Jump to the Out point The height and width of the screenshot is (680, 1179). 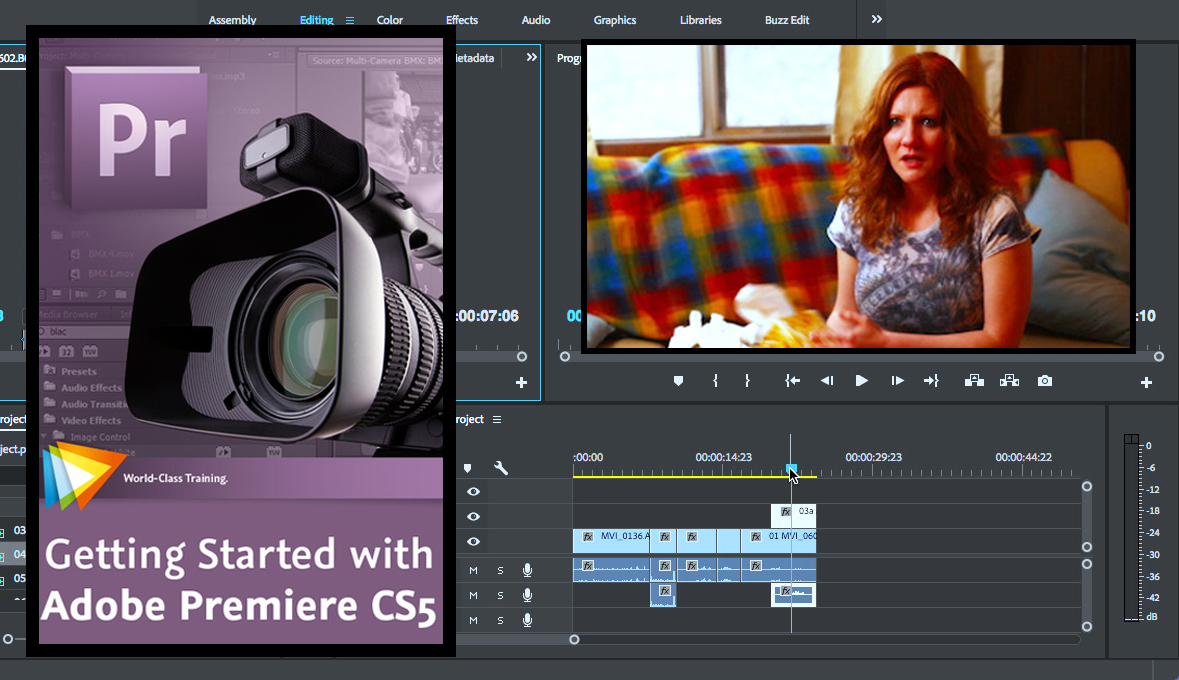coord(932,381)
